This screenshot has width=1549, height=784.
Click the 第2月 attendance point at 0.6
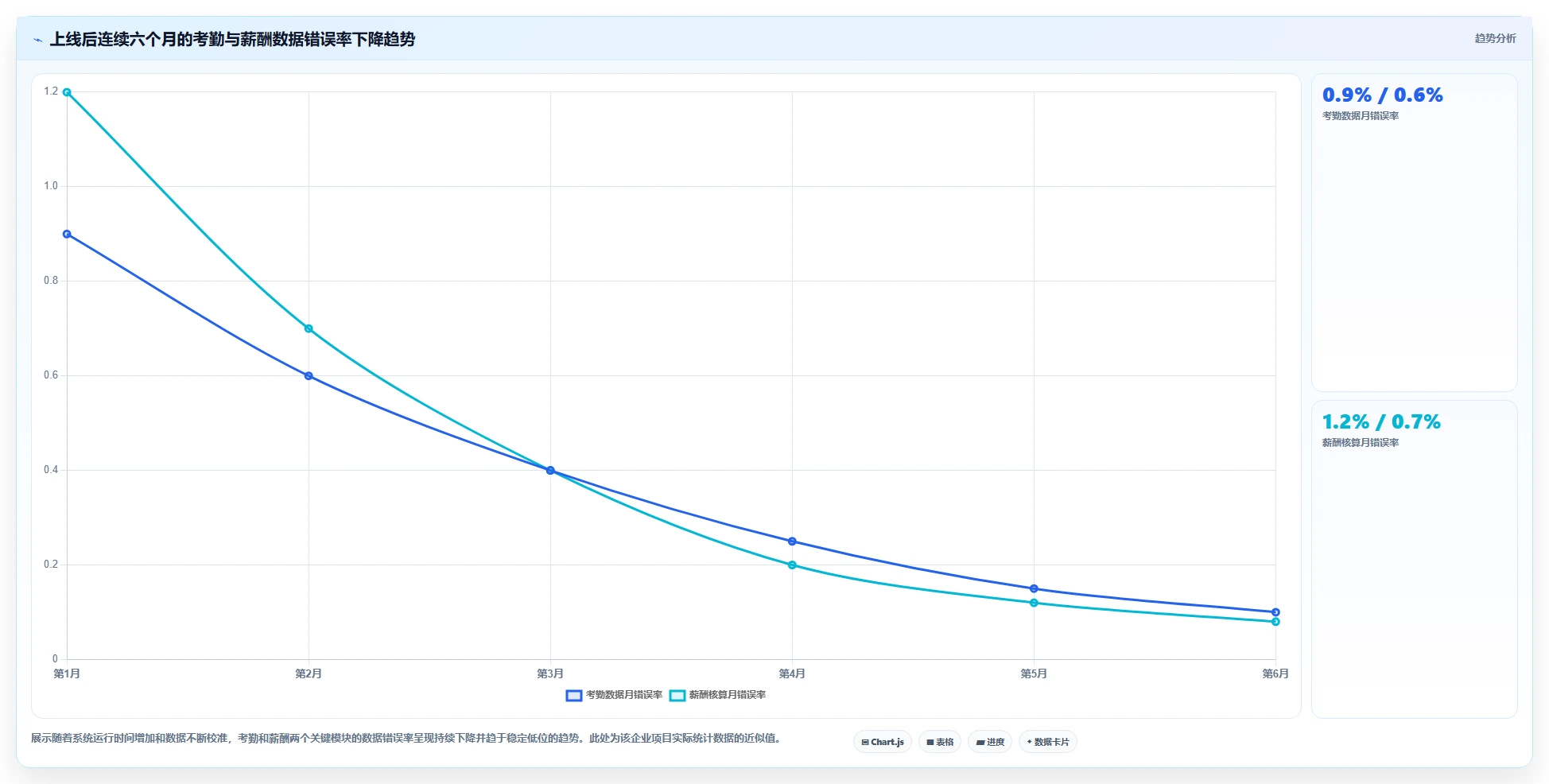coord(309,375)
